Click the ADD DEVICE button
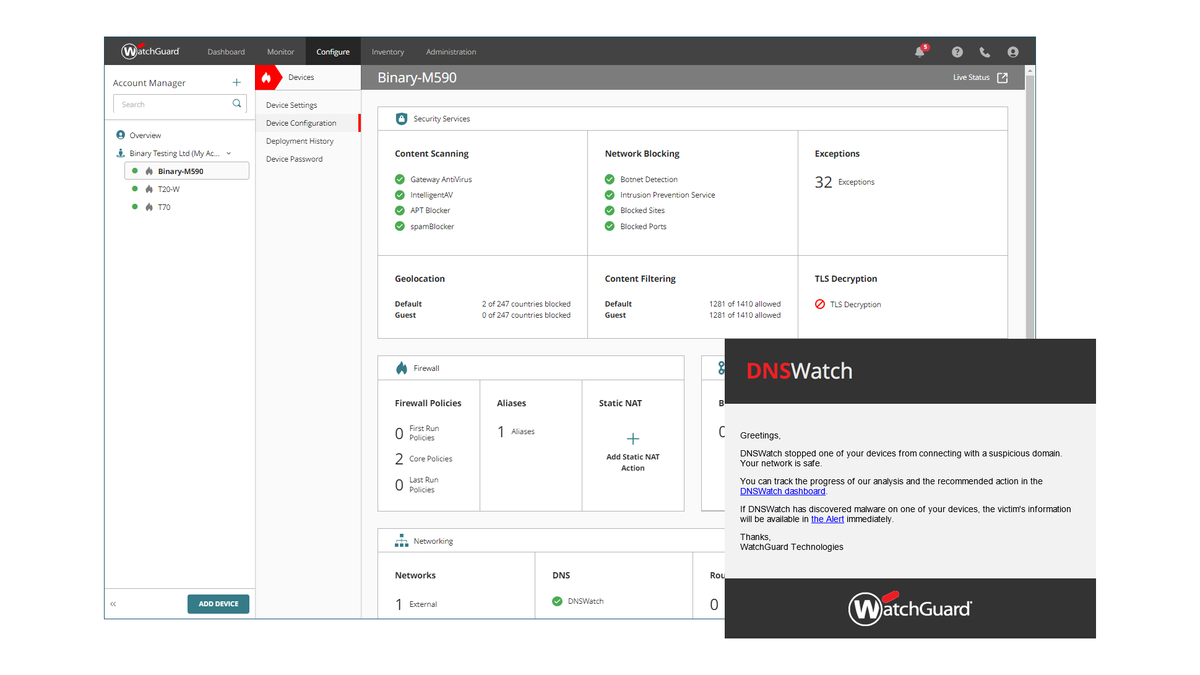This screenshot has width=1200, height=675. (x=218, y=603)
